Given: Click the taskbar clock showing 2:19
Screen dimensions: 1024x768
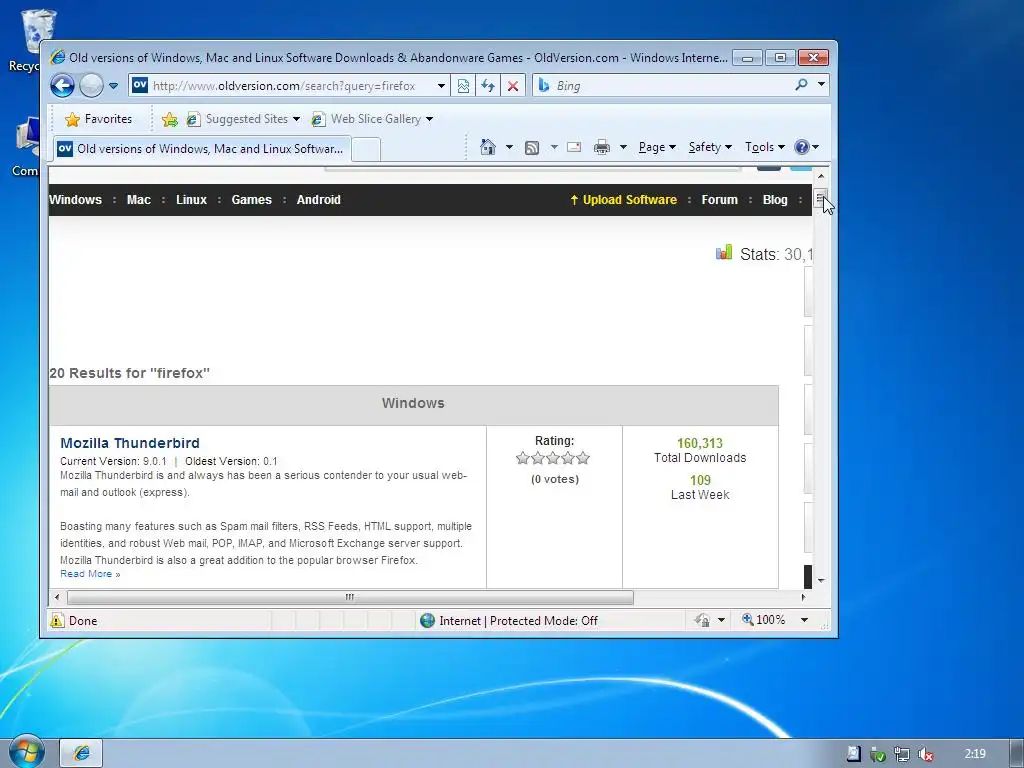Looking at the screenshot, I should tap(974, 754).
